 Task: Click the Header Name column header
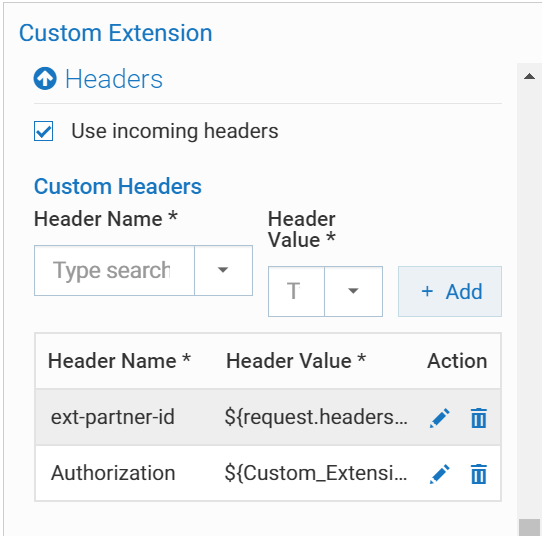[119, 361]
